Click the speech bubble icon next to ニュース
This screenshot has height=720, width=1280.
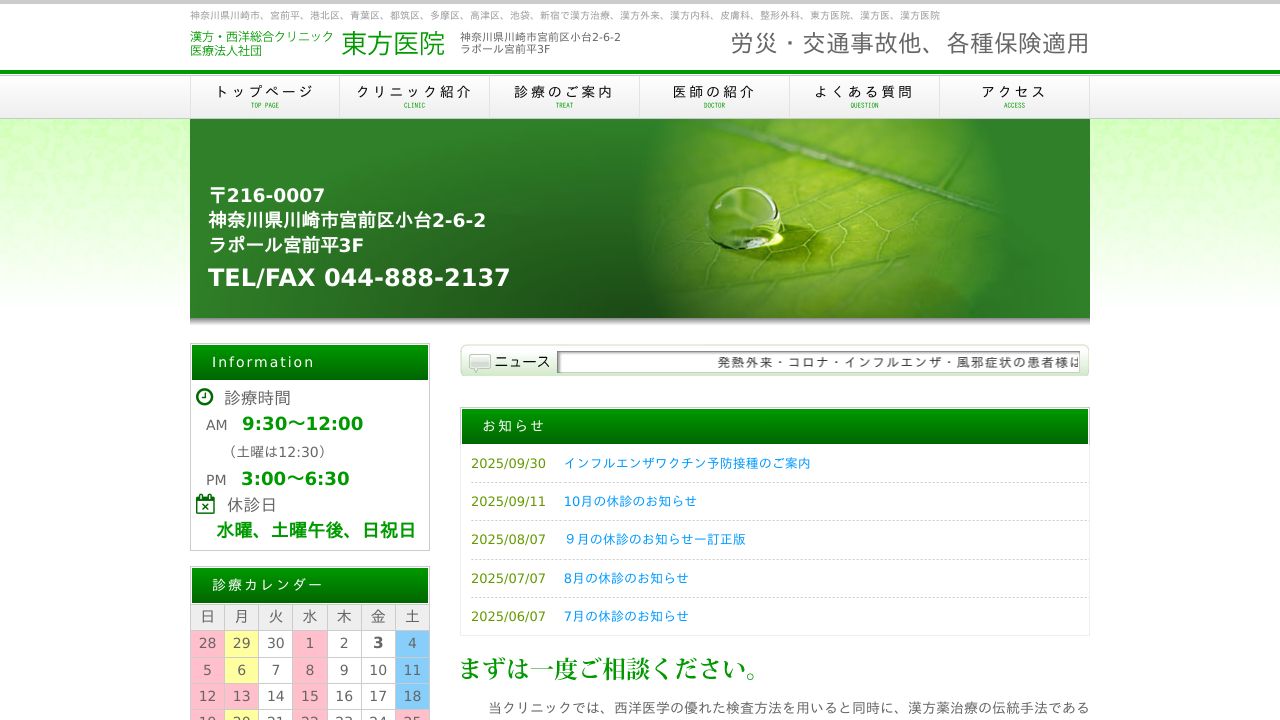click(477, 361)
